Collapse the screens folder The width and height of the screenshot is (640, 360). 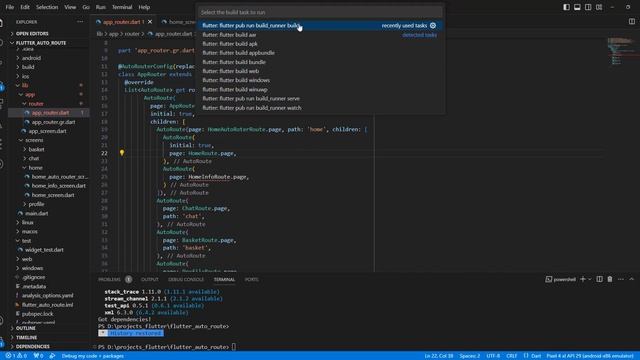coord(34,140)
